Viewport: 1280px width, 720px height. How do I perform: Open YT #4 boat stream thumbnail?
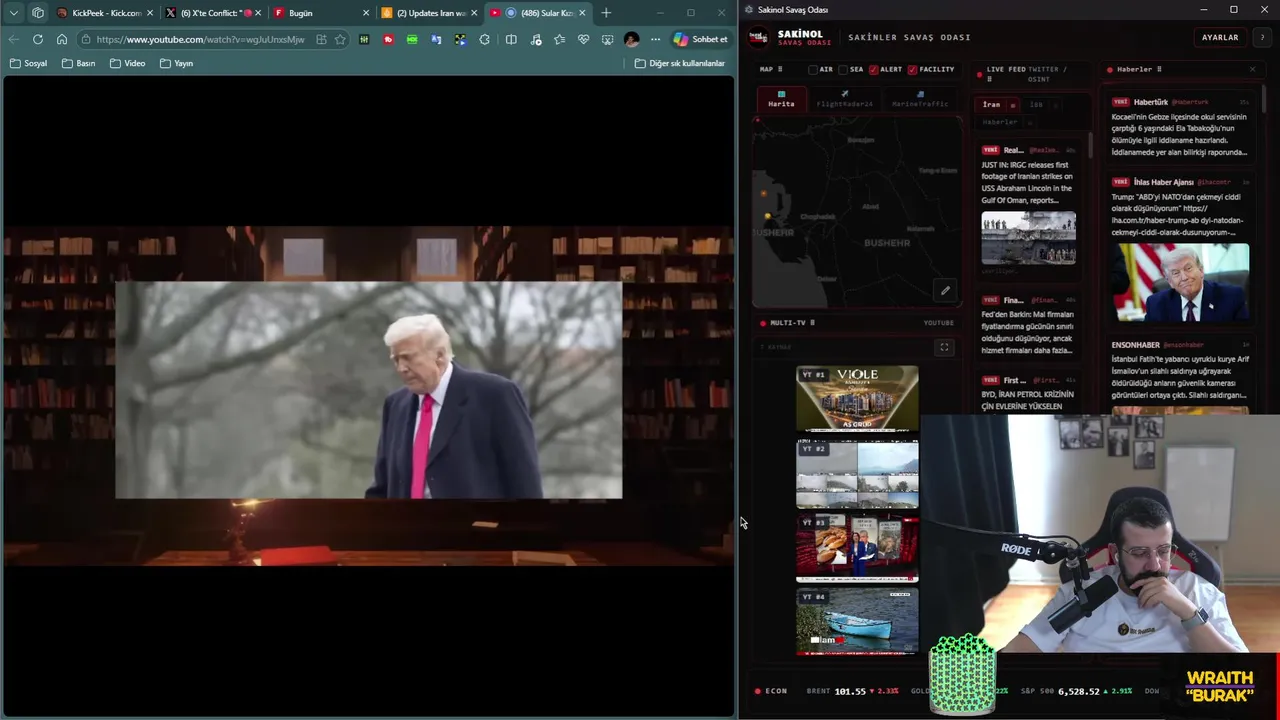[x=857, y=621]
